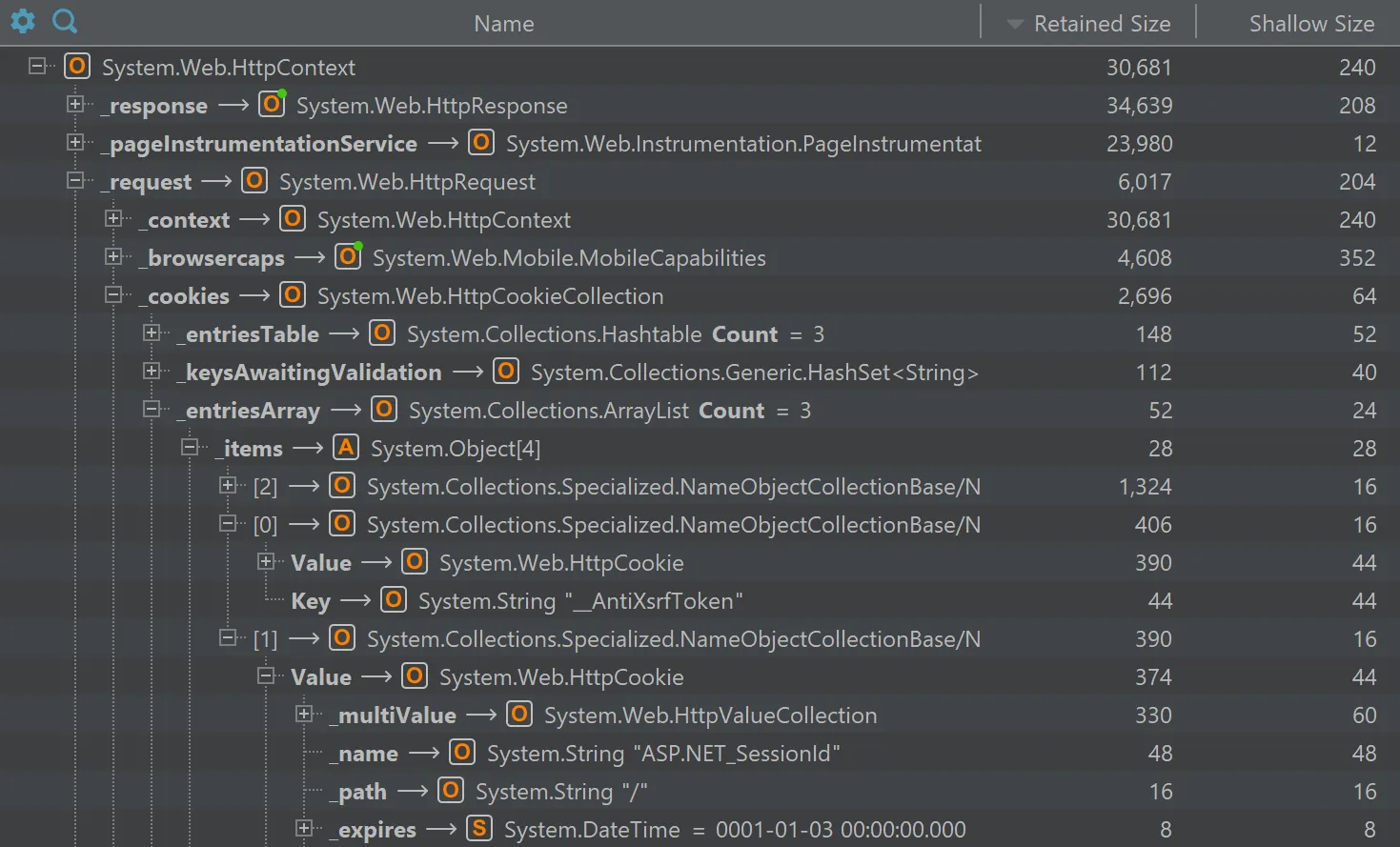Click the struct icon beside System.DateTime

pos(479,829)
